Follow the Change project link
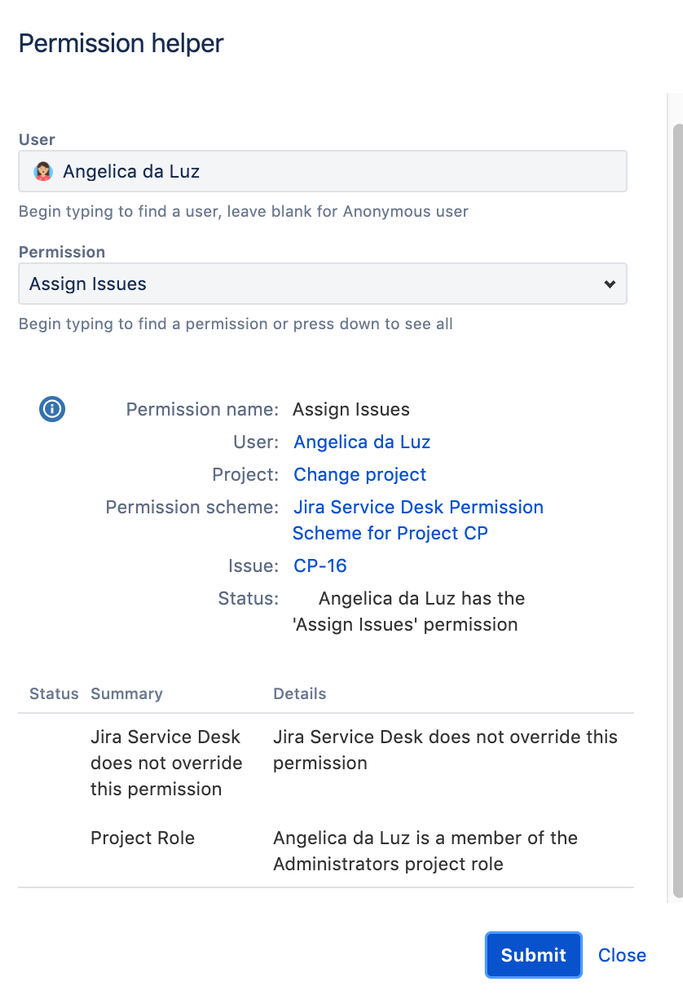The image size is (683, 999). coord(359,474)
